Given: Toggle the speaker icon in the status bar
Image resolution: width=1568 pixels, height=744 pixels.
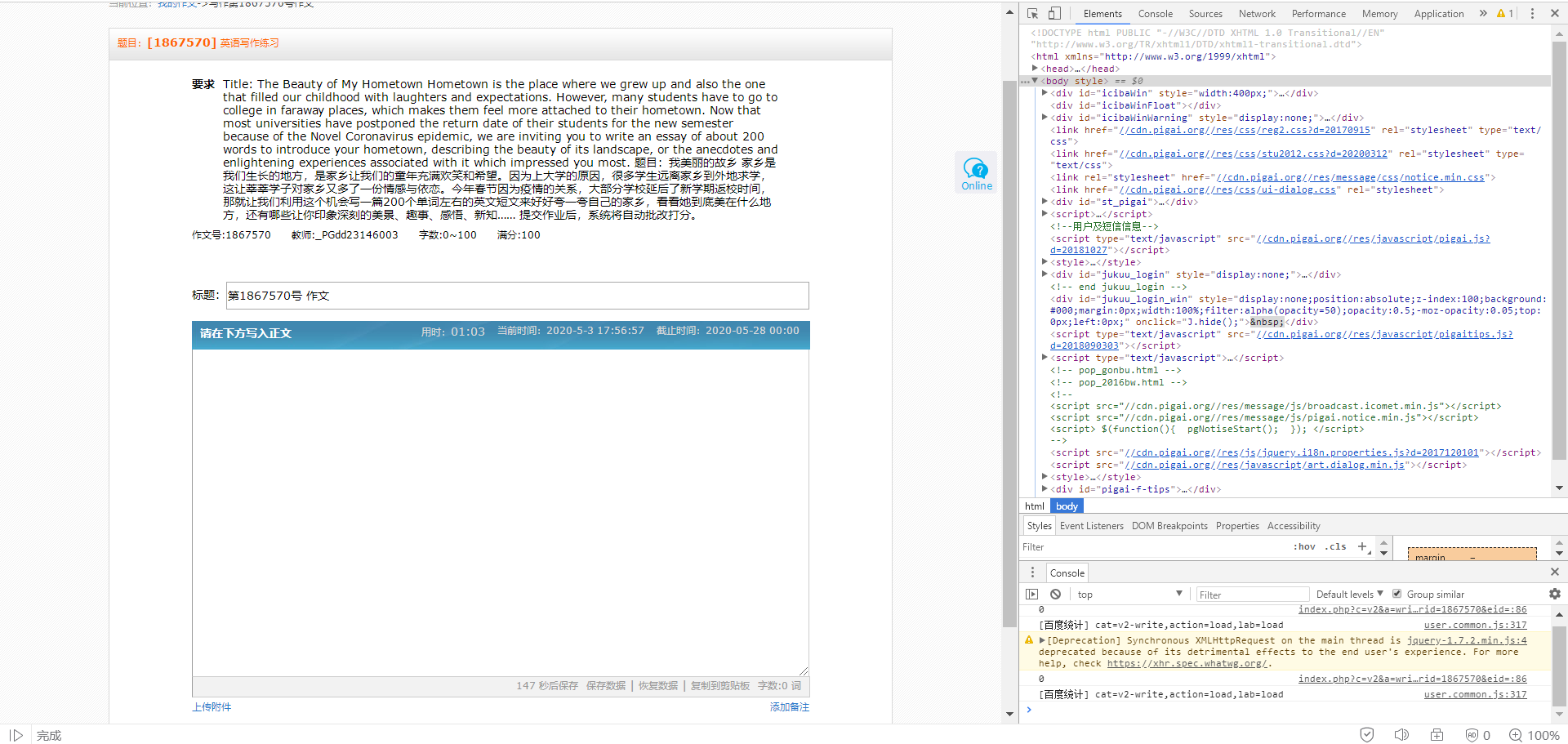Looking at the screenshot, I should (1401, 735).
